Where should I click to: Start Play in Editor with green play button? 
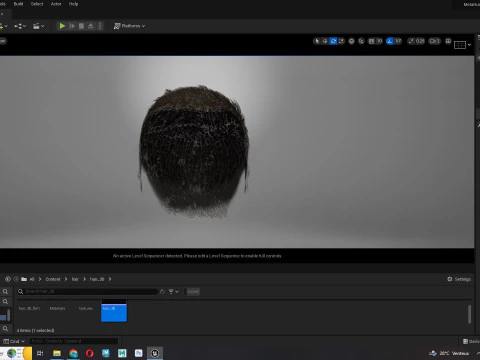[x=62, y=26]
